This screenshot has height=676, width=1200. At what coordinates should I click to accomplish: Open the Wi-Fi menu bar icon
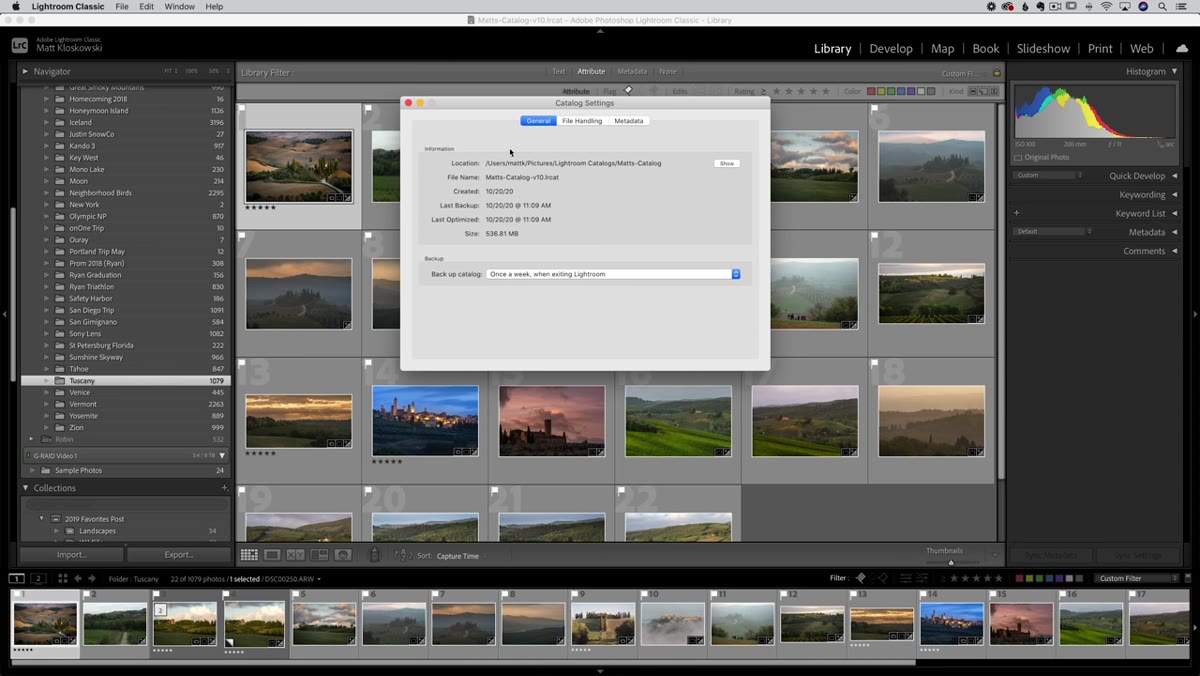pyautogui.click(x=1107, y=6)
